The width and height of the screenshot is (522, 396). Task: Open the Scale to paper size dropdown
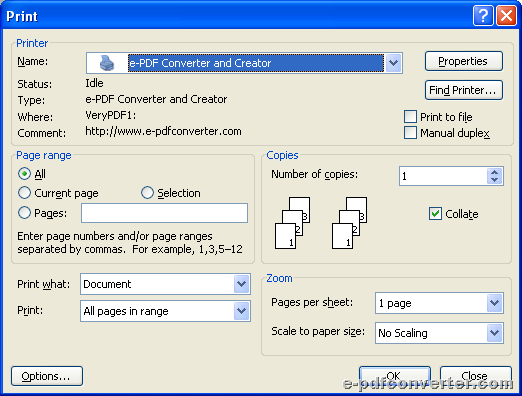[x=494, y=333]
